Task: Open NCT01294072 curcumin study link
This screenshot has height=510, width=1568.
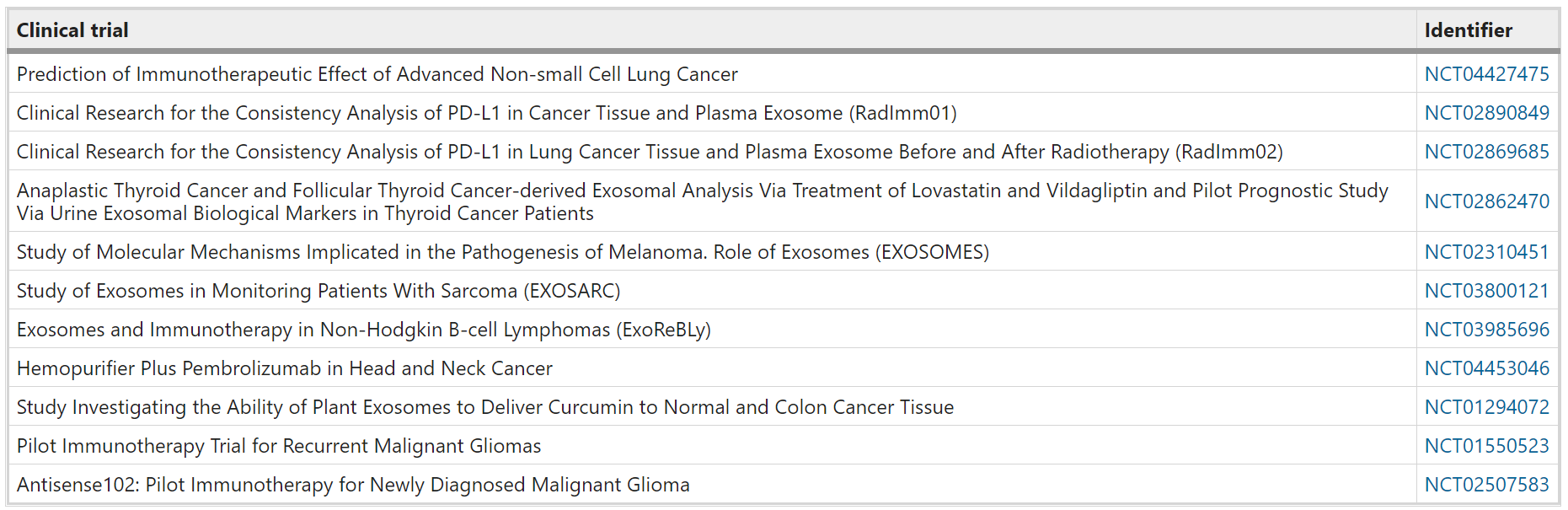Action: 1486,407
